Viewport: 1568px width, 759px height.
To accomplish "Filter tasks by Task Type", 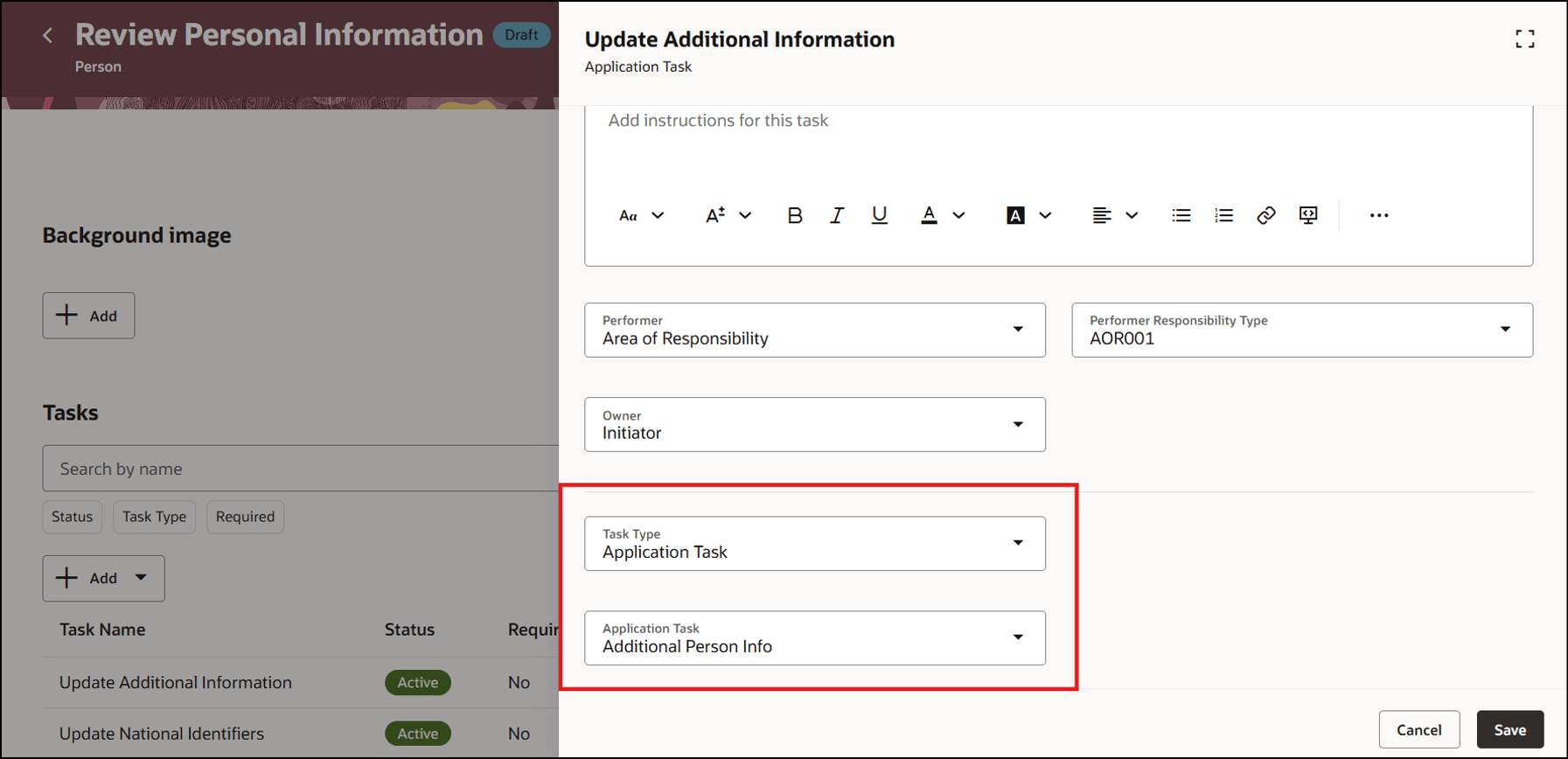I will click(x=154, y=517).
